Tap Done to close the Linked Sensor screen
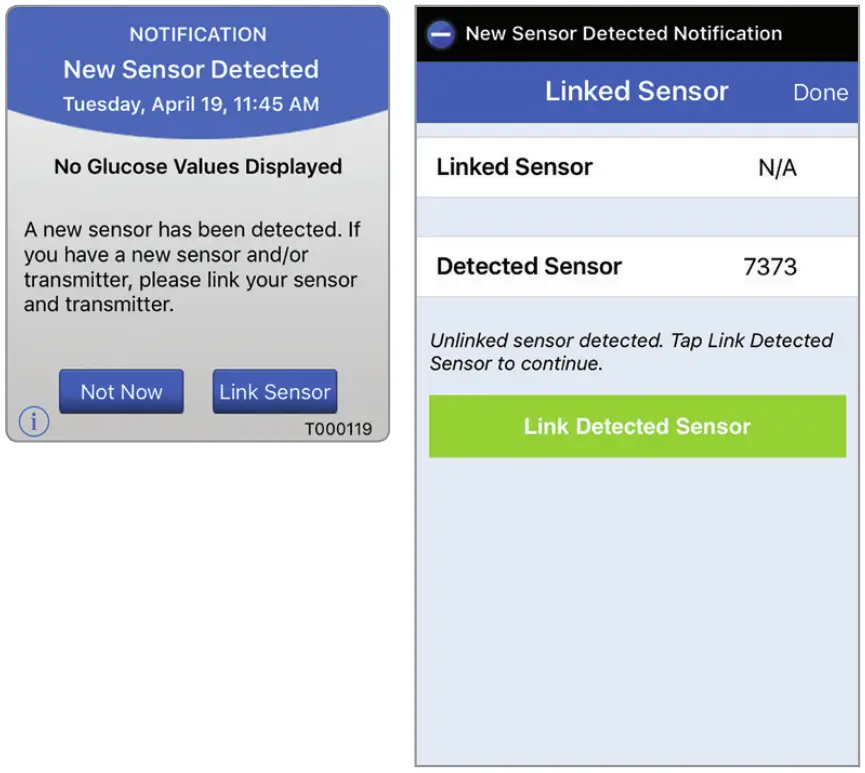This screenshot has width=865, height=773. click(820, 92)
